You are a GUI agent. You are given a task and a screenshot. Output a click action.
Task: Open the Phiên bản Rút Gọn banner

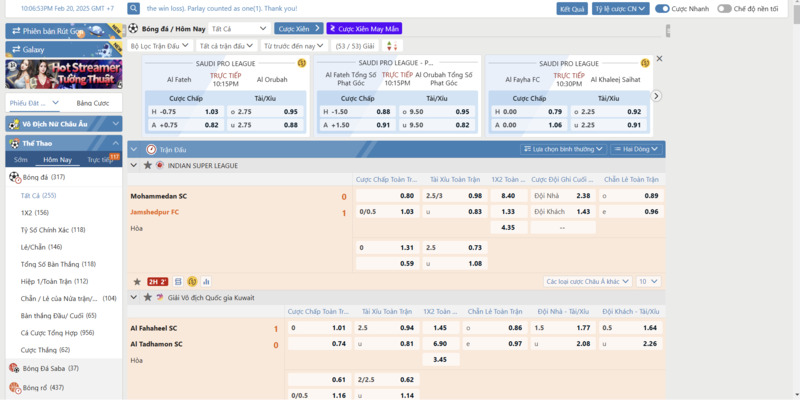(64, 31)
